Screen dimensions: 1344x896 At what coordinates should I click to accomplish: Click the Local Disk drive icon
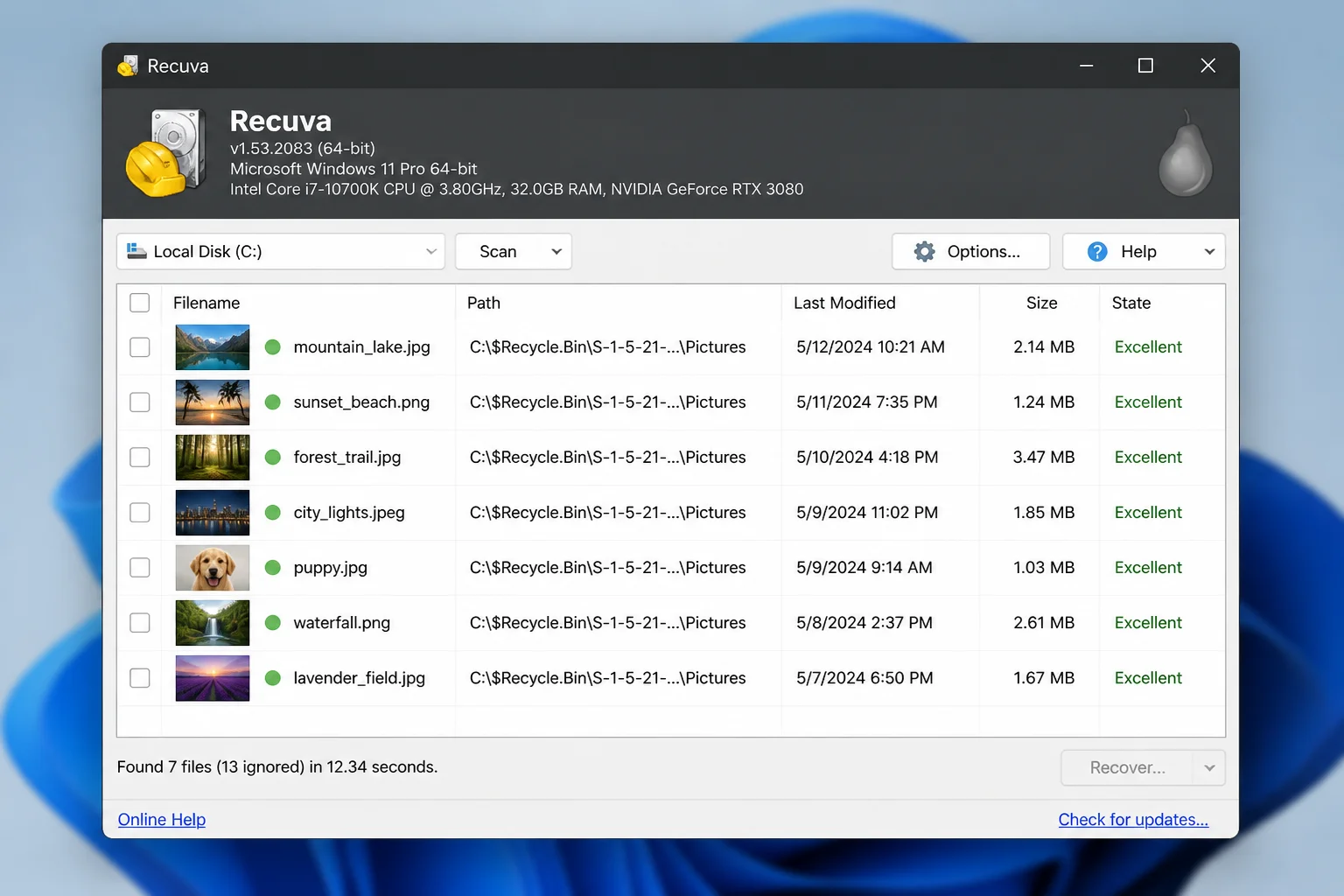(136, 251)
